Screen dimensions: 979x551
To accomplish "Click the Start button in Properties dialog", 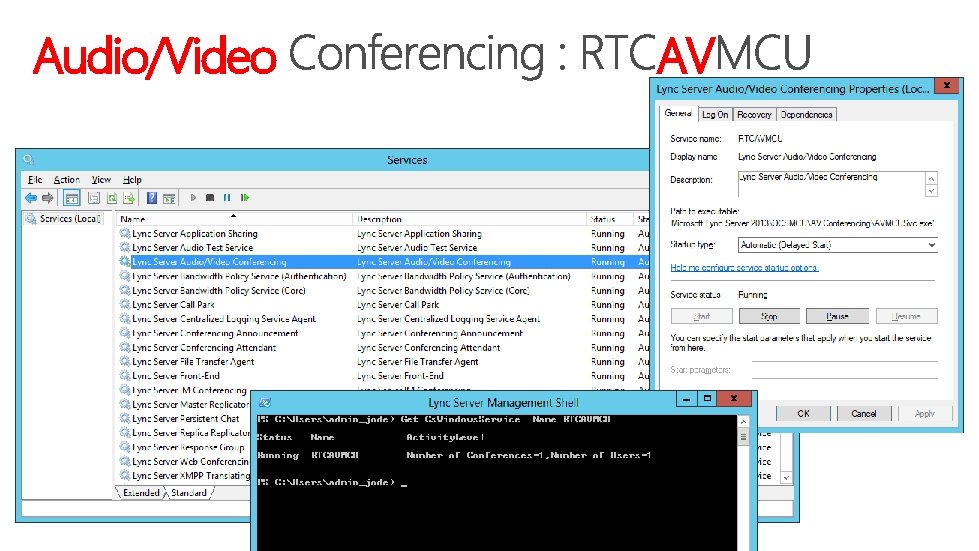I will point(701,316).
